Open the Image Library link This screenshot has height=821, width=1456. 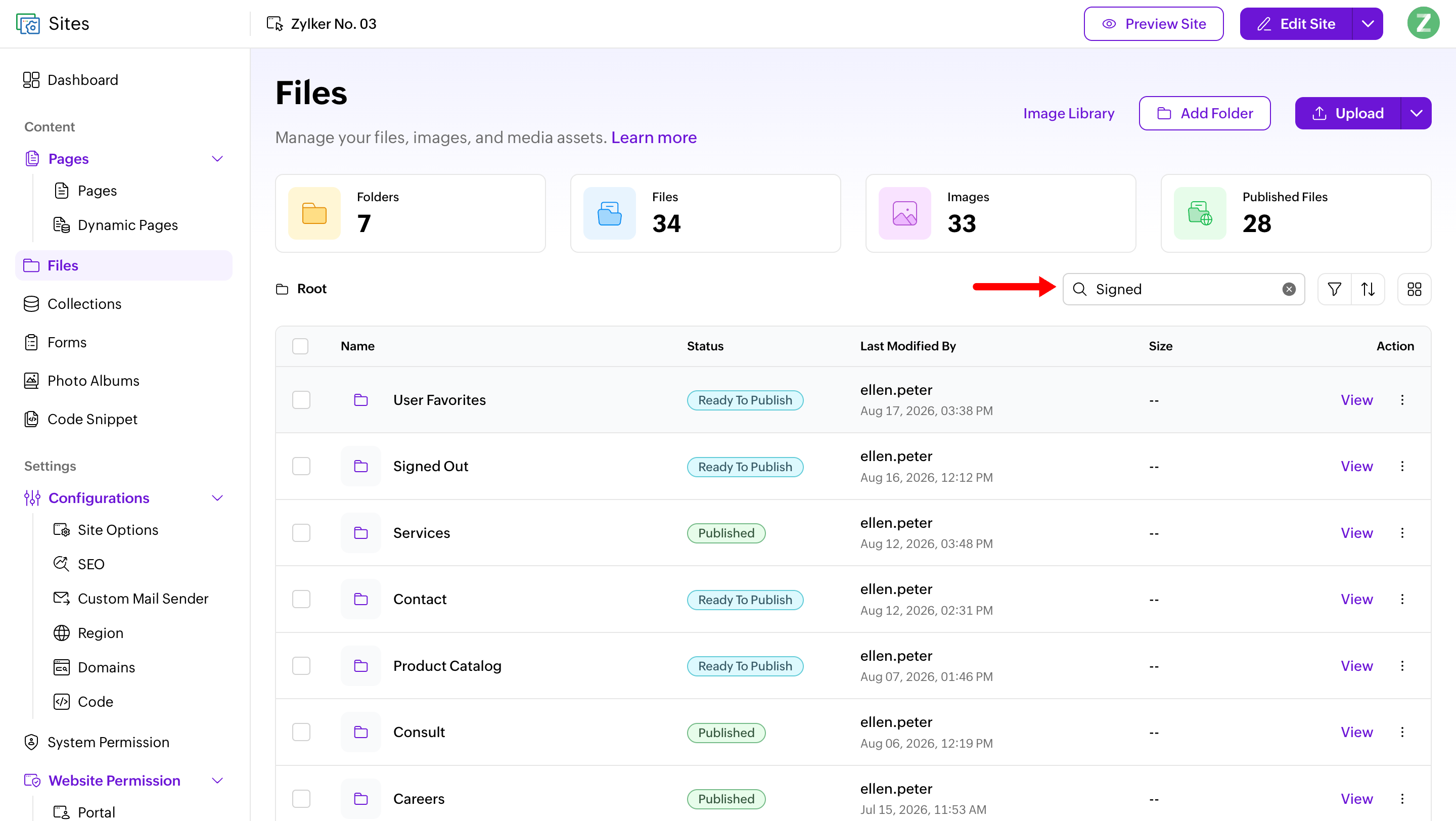(x=1068, y=113)
